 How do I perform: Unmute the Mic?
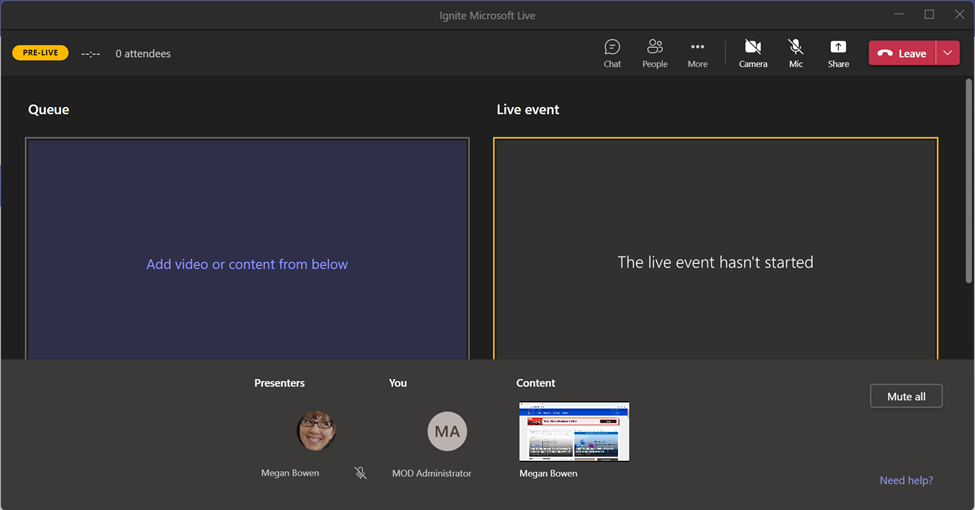coord(796,53)
